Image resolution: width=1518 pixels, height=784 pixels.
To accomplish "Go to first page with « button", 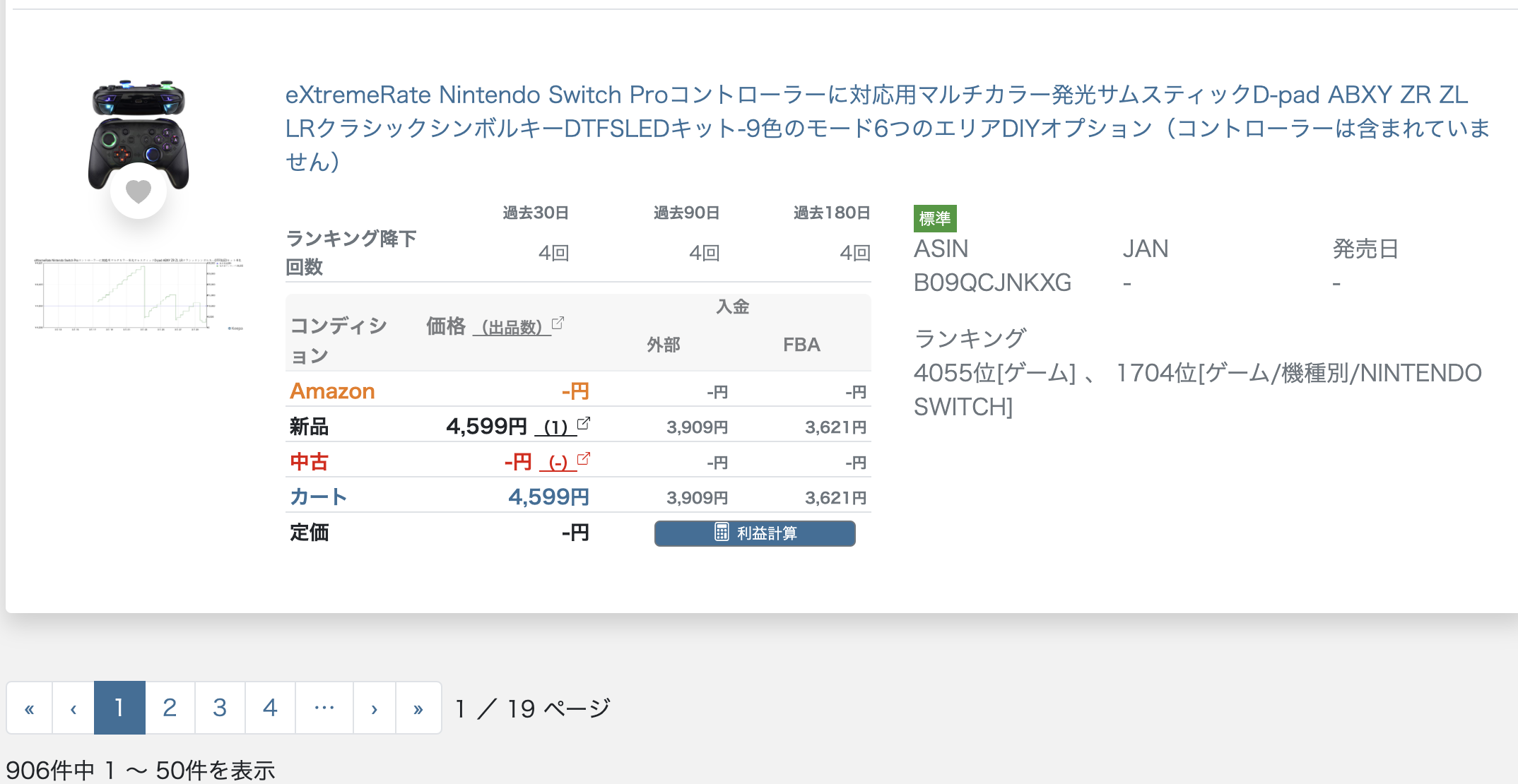I will click(30, 708).
